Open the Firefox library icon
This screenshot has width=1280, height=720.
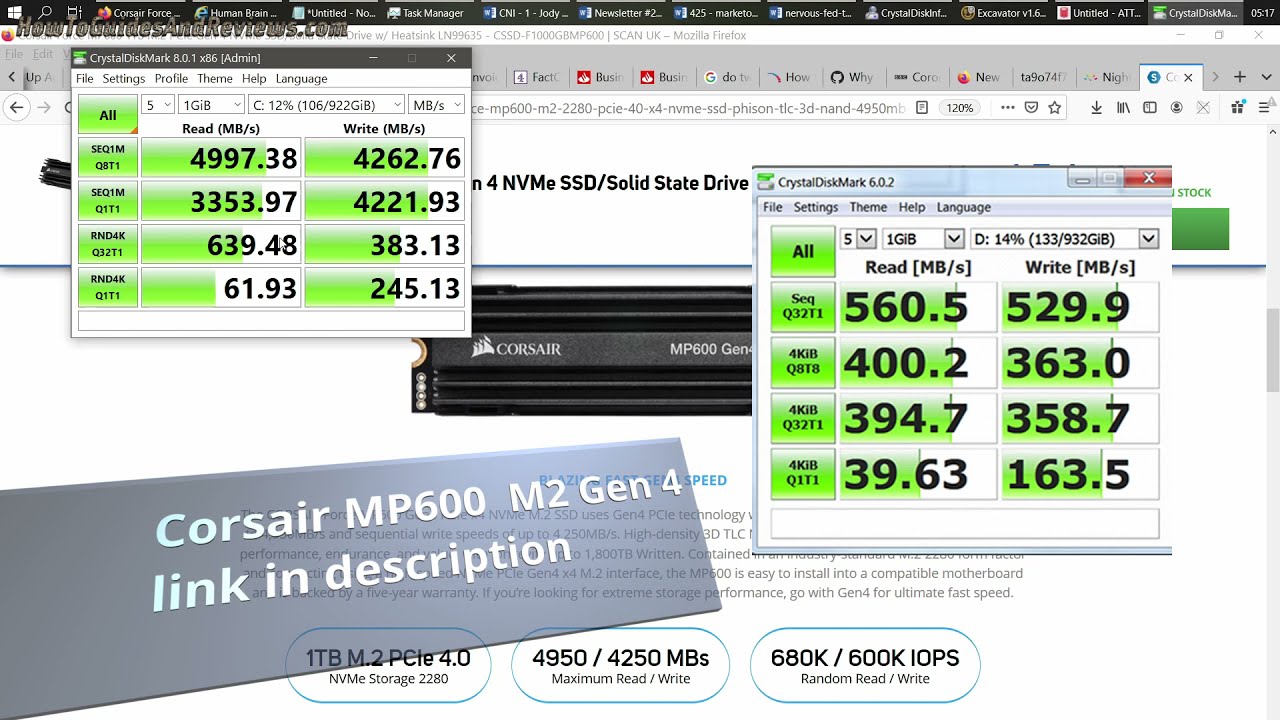point(1123,107)
